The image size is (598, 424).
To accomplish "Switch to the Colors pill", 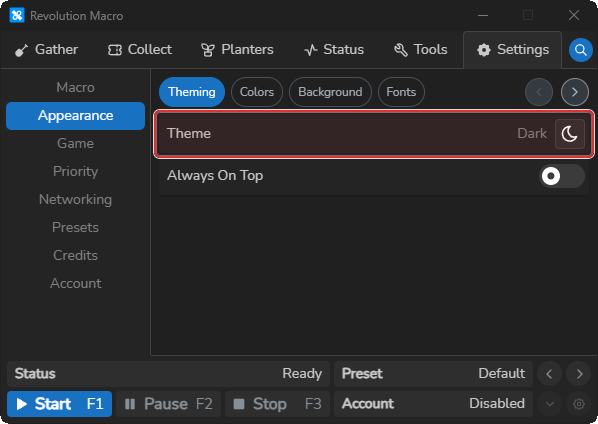I will click(x=257, y=92).
